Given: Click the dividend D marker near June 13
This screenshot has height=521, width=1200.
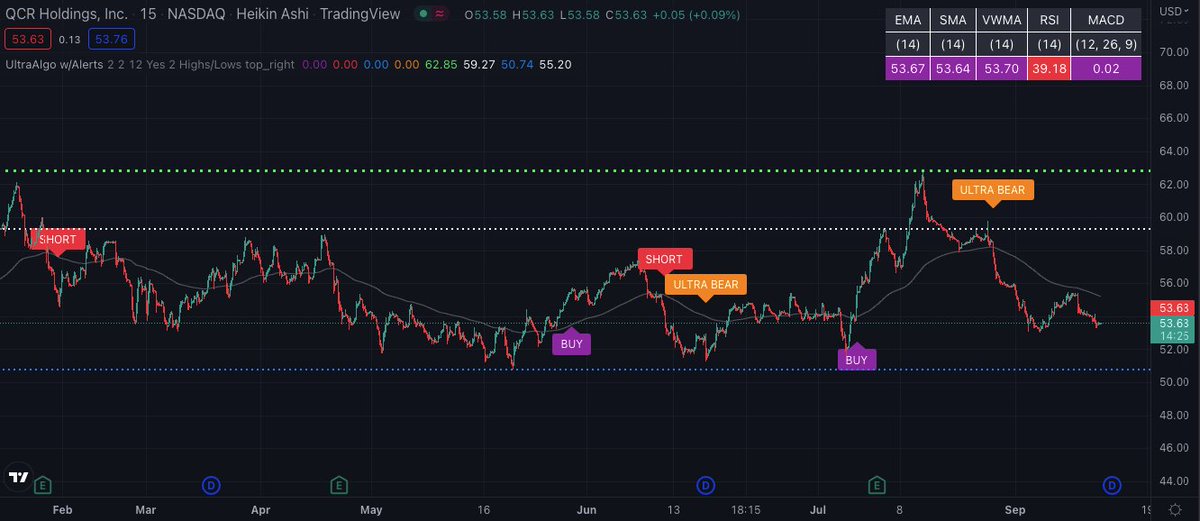Looking at the screenshot, I should [x=706, y=485].
